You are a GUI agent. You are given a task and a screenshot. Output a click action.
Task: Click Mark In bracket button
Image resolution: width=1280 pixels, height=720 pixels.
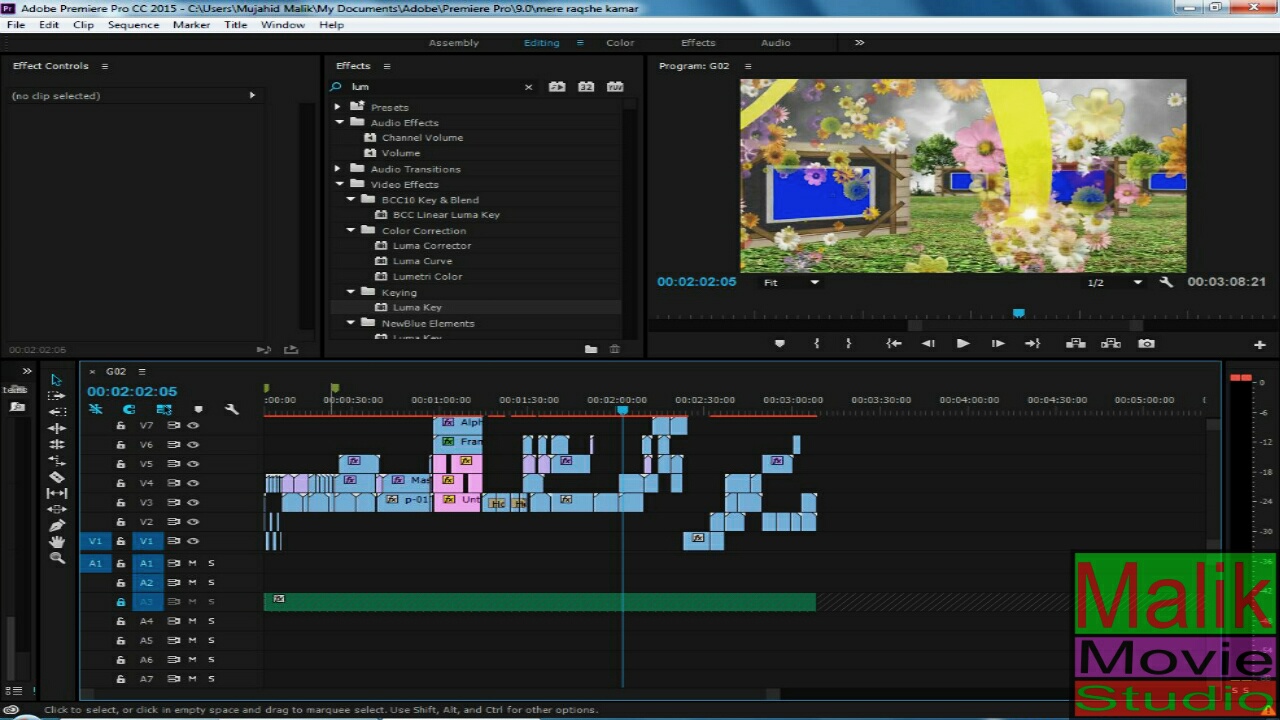tap(817, 343)
